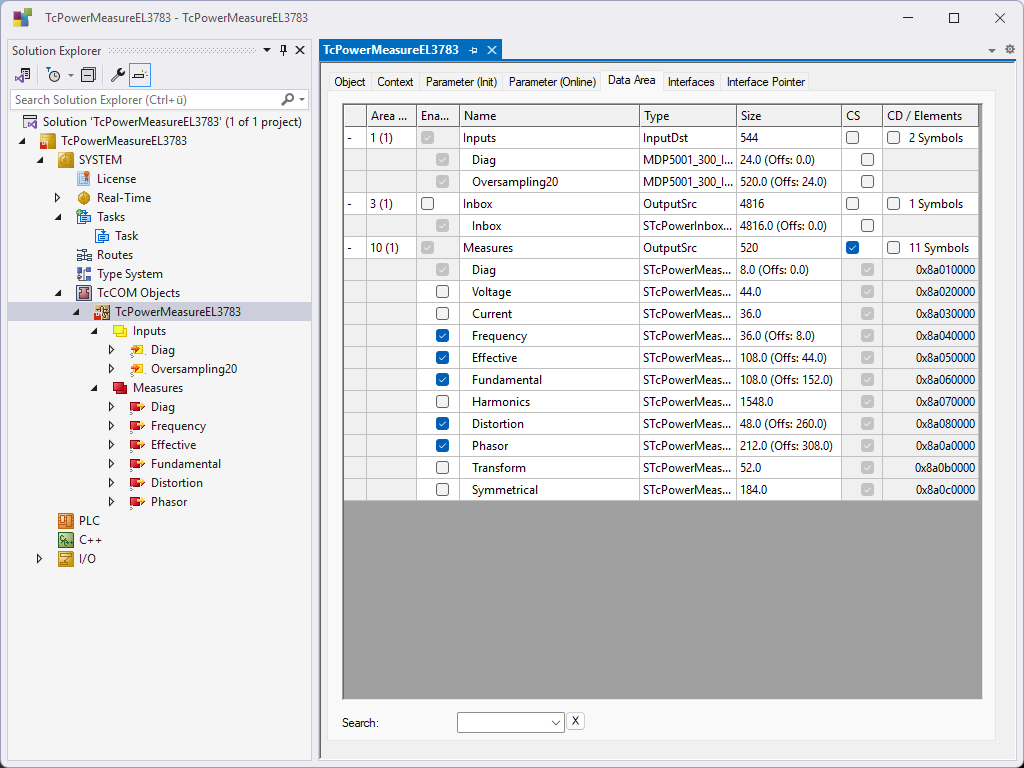The height and width of the screenshot is (768, 1024).
Task: Click the settings gear icon at tab well
Action: [1010, 50]
